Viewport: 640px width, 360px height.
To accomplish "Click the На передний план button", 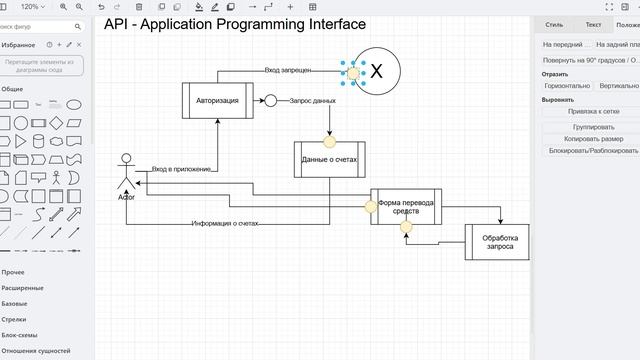I will [566, 44].
